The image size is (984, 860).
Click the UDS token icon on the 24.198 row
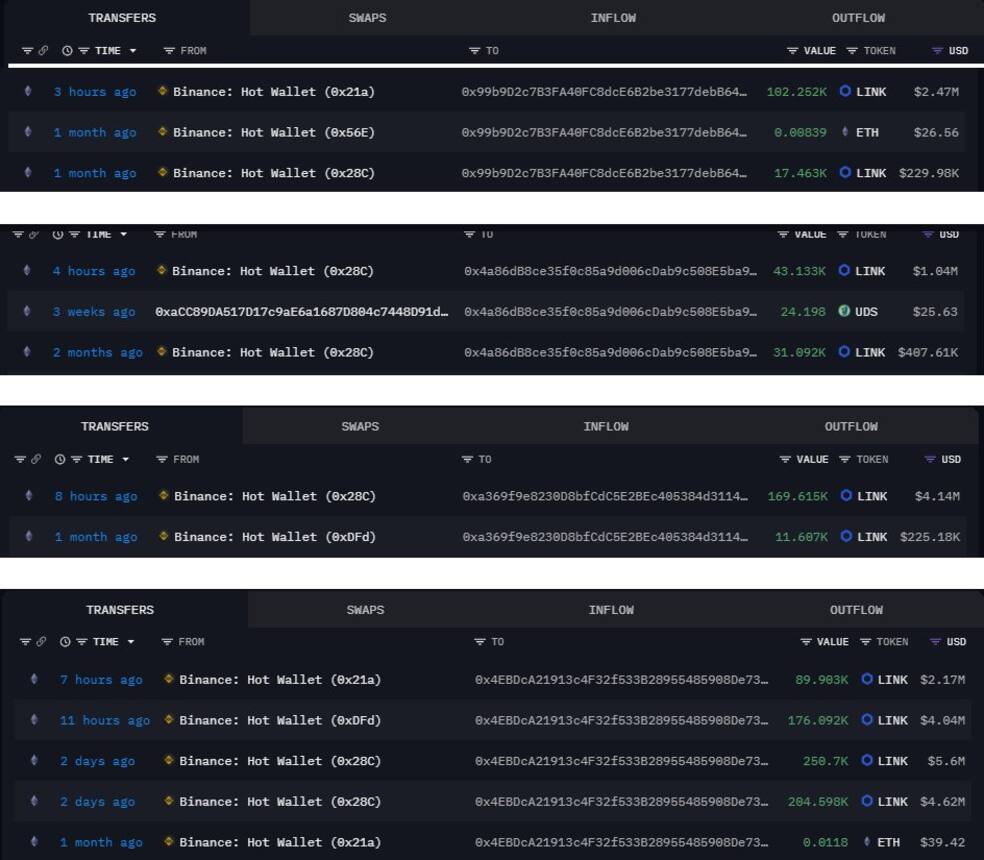click(x=844, y=311)
